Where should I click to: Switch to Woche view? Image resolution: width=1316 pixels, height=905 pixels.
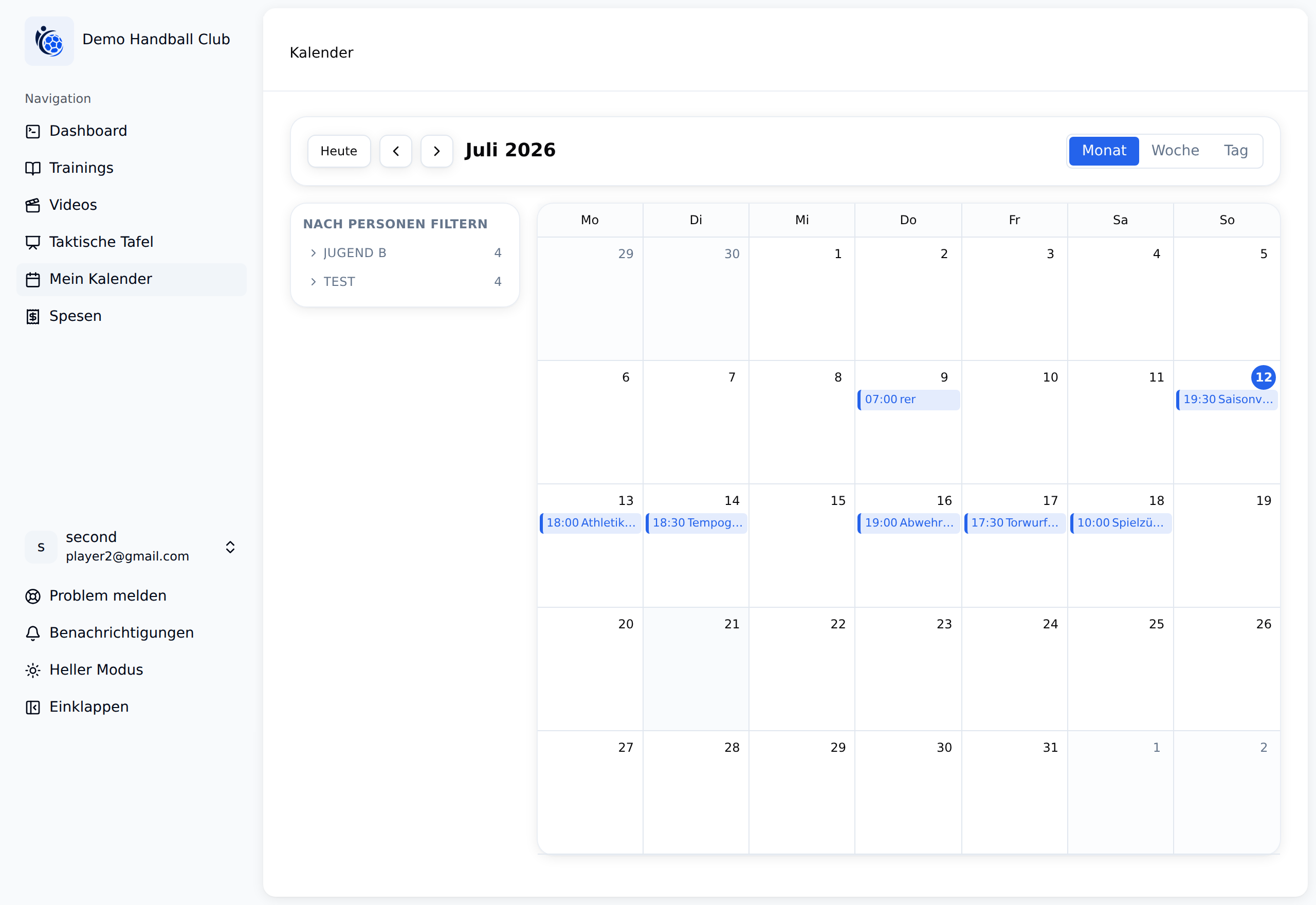(x=1175, y=151)
